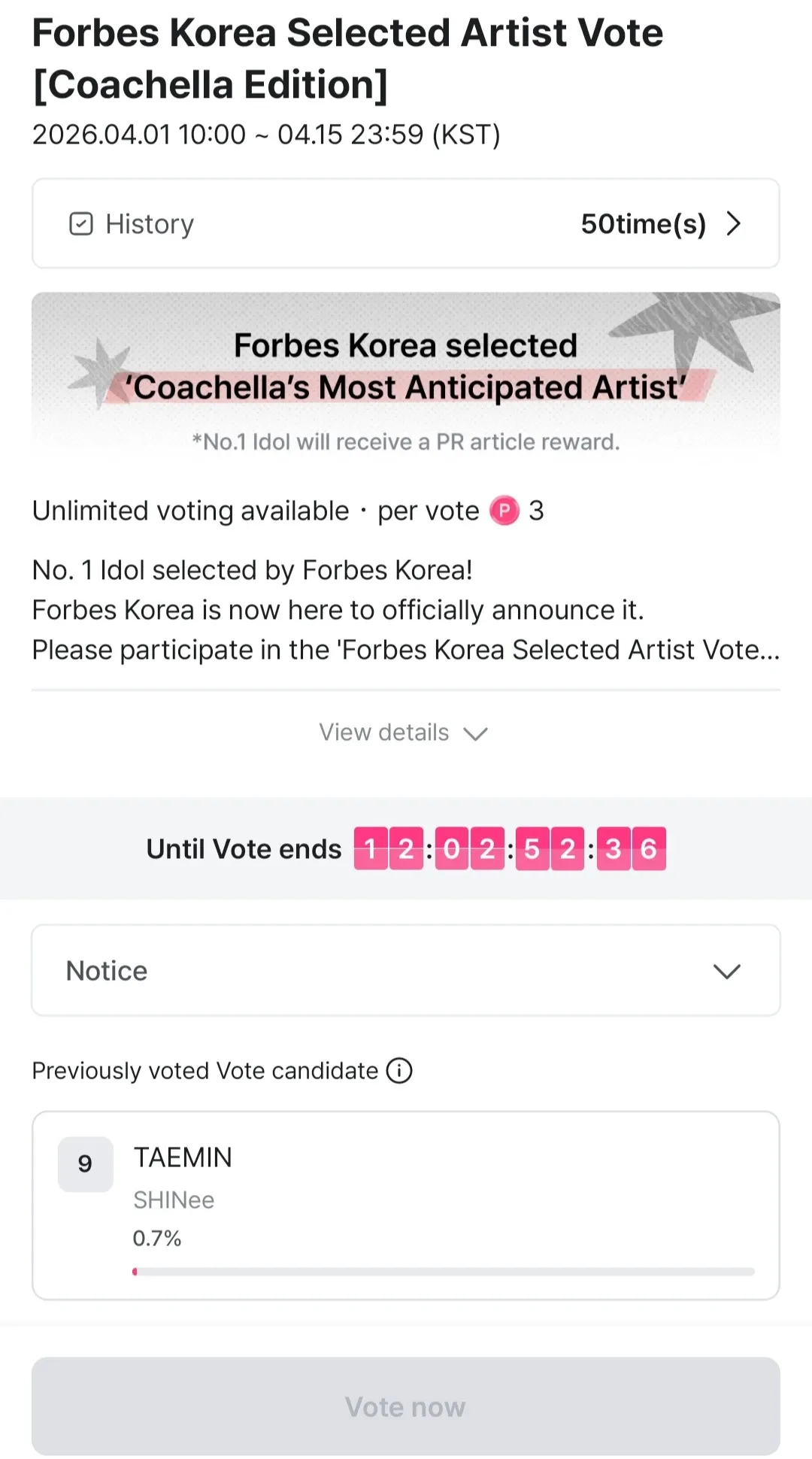Click the pink P point coin icon
This screenshot has height=1459, width=812.
coord(504,511)
